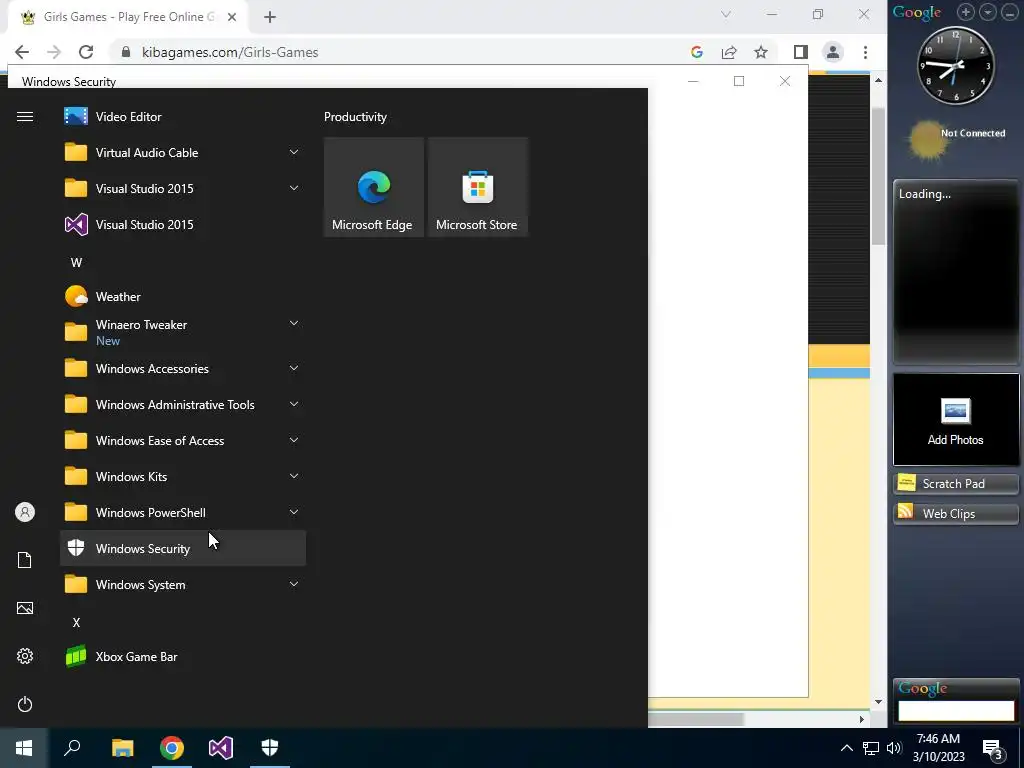
Task: Open Web Clips gadget
Action: click(x=956, y=513)
